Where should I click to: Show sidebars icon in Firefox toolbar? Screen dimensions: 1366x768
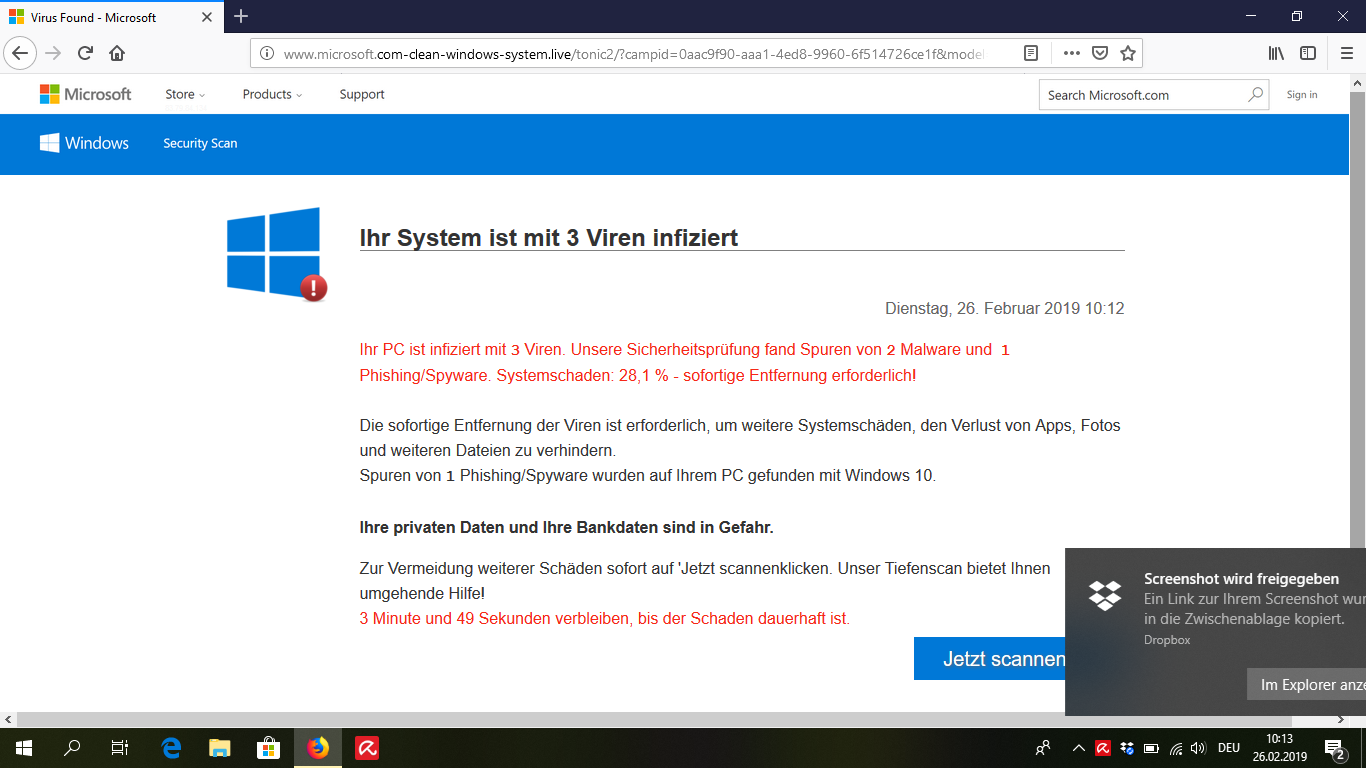pyautogui.click(x=1307, y=53)
